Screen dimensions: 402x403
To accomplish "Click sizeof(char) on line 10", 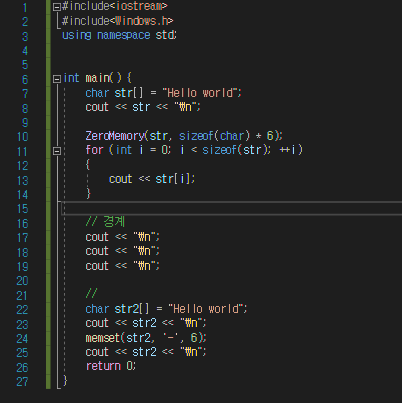I will [214, 136].
